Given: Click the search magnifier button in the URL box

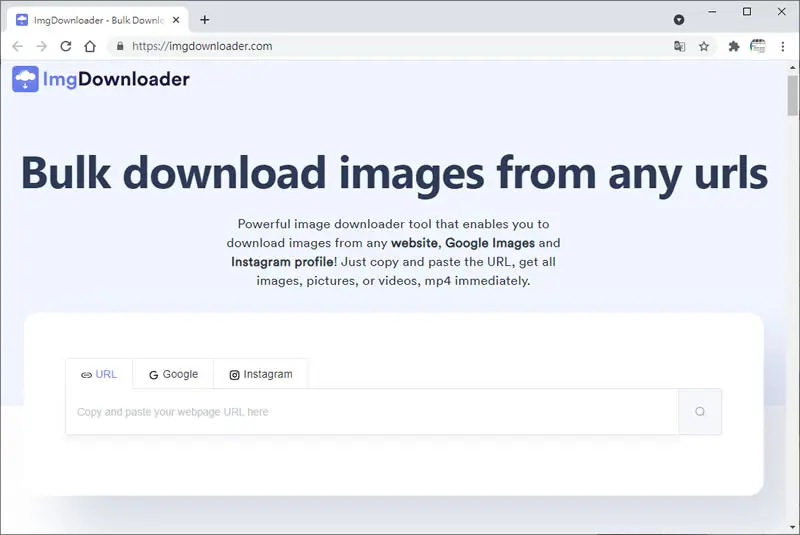Looking at the screenshot, I should tap(700, 412).
